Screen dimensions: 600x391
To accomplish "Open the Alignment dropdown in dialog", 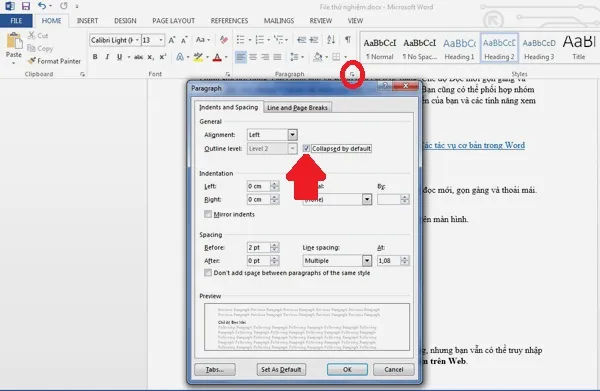I will click(x=292, y=135).
